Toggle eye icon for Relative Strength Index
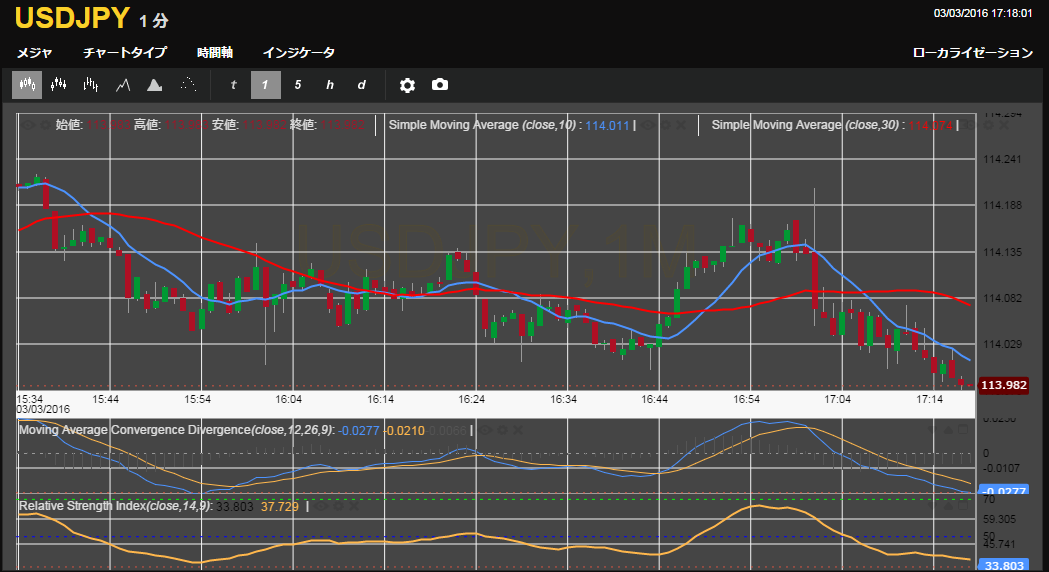1049x572 pixels. tap(321, 506)
